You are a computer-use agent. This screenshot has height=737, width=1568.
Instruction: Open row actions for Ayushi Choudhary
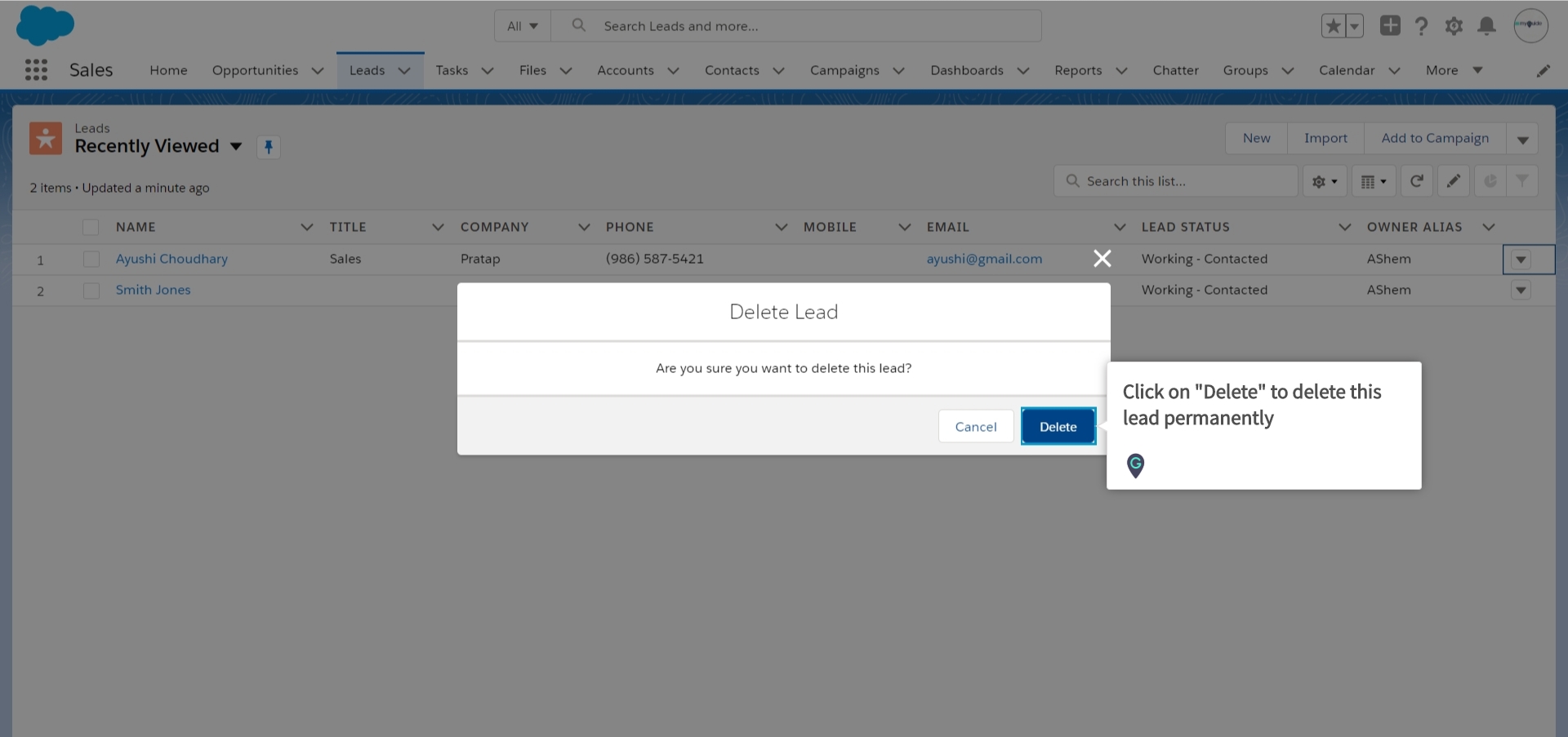click(1521, 259)
